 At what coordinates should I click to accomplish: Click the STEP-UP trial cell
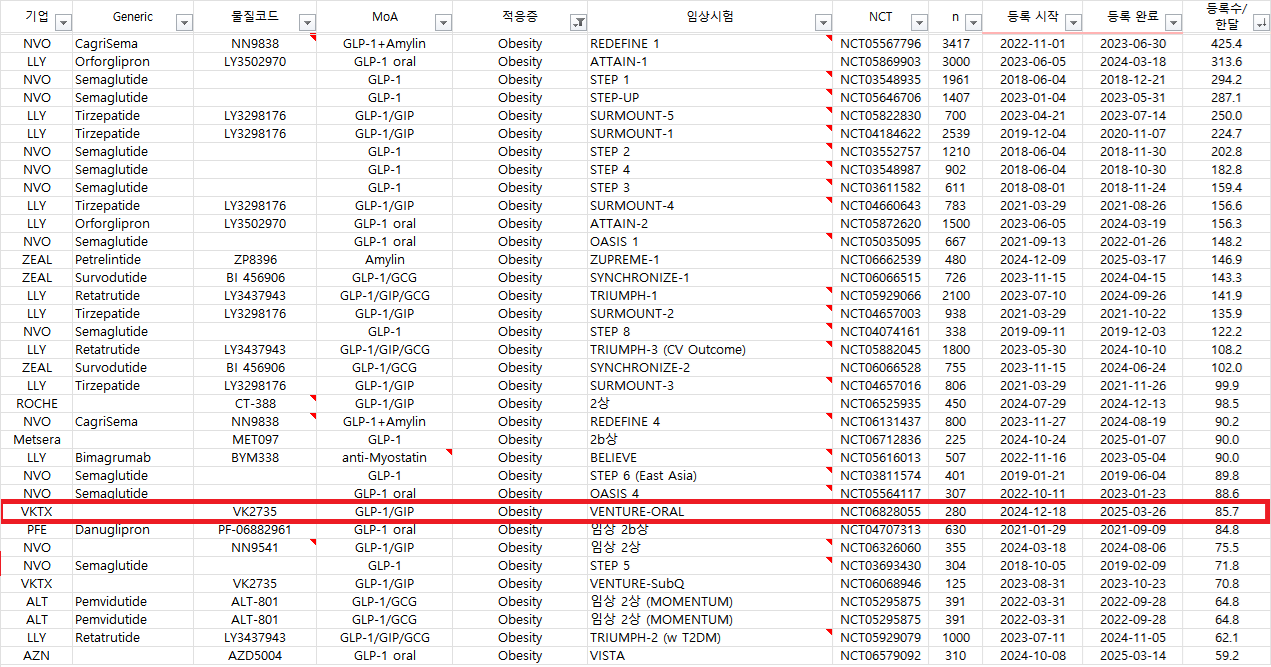click(x=711, y=98)
